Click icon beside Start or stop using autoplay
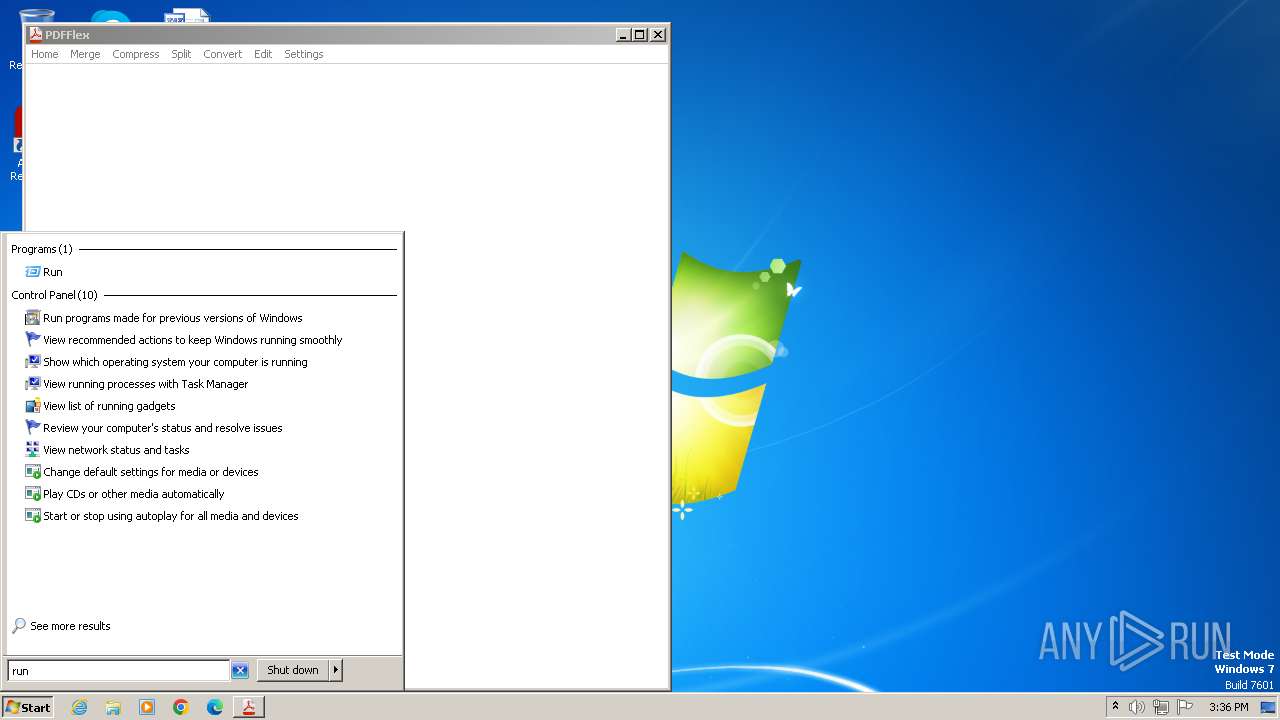This screenshot has height=720, width=1280. (32, 516)
